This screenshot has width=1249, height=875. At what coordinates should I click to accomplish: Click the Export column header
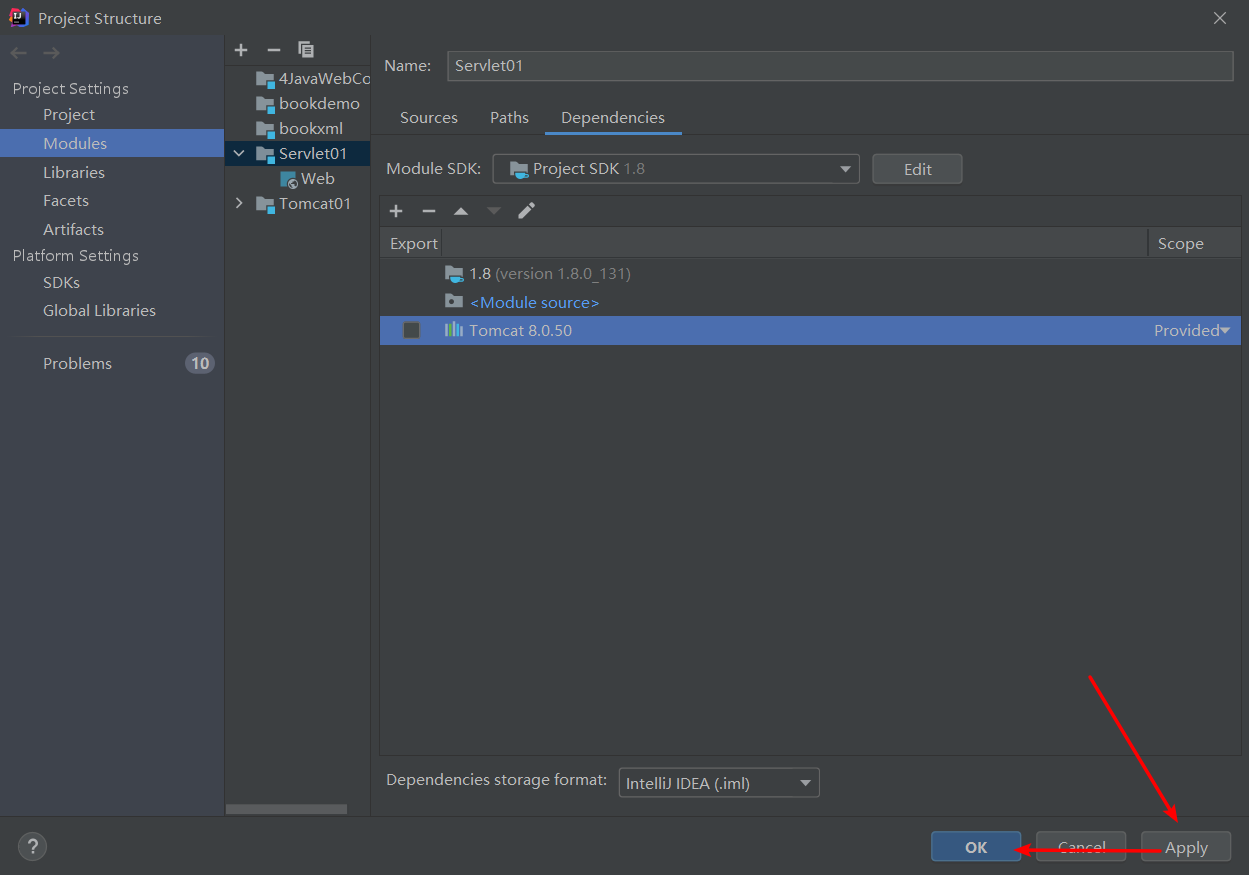click(412, 243)
